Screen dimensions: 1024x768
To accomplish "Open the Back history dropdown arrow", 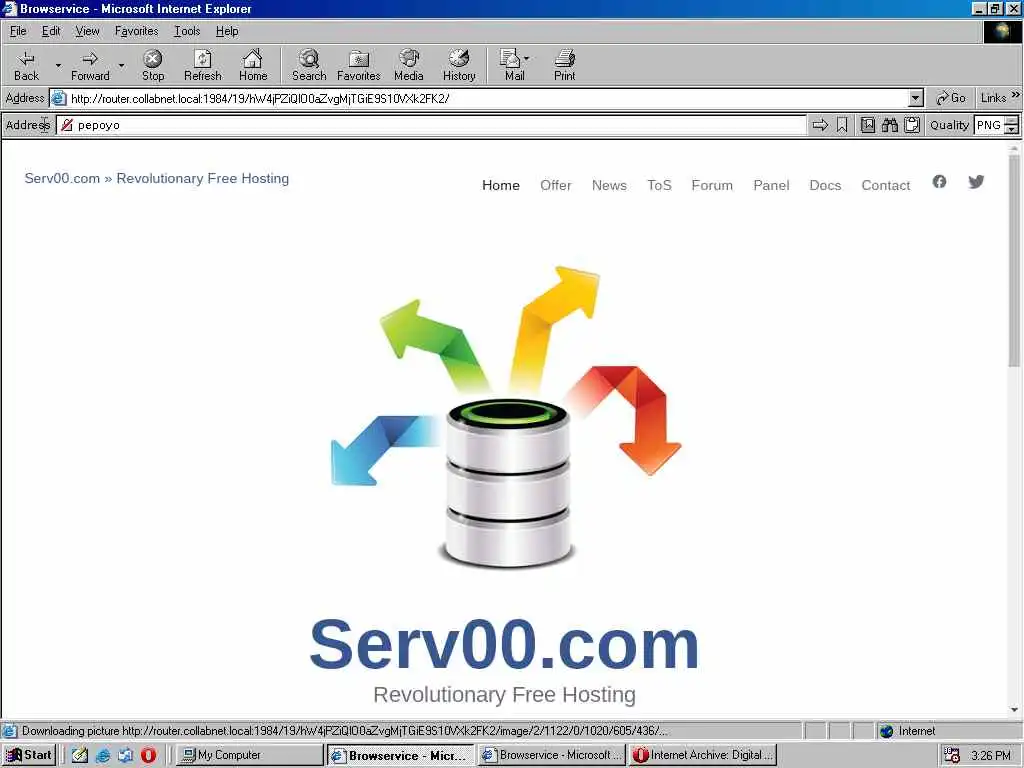I will point(58,65).
